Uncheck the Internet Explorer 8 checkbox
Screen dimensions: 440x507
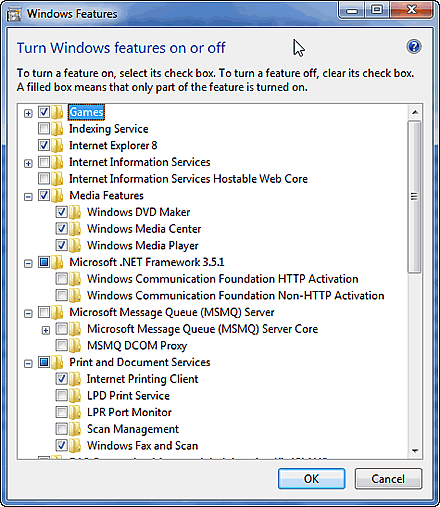(x=44, y=145)
